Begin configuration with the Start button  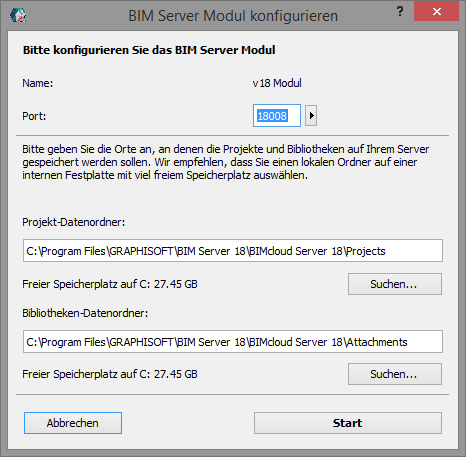pyautogui.click(x=348, y=423)
